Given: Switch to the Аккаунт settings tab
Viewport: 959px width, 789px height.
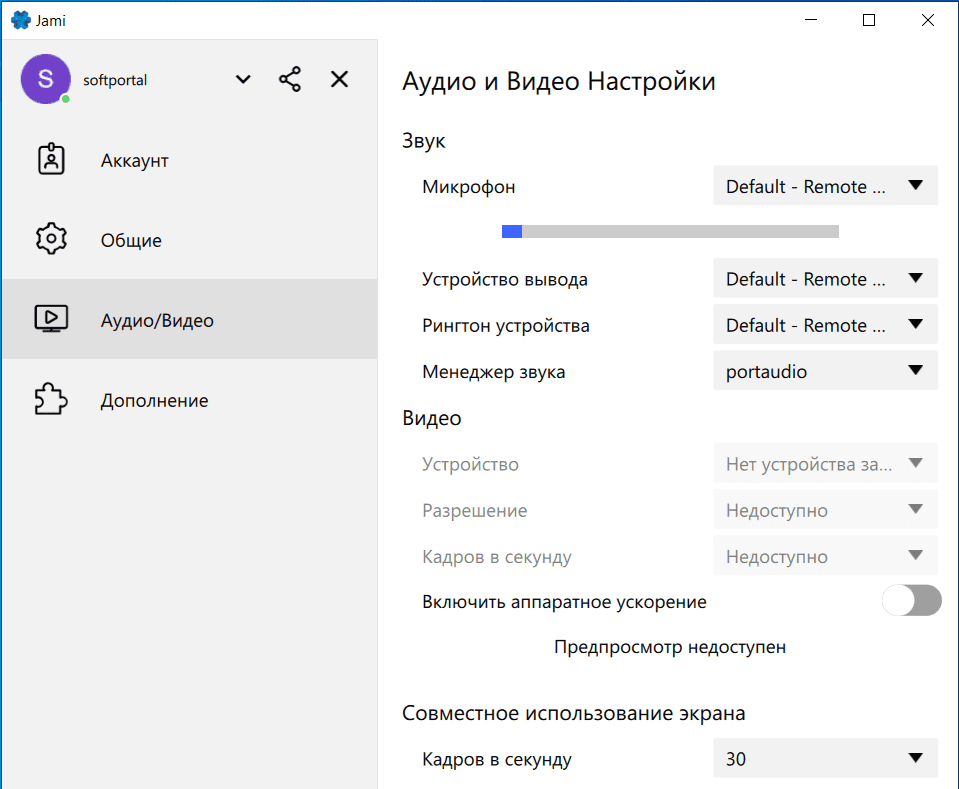Looking at the screenshot, I should click(x=134, y=160).
